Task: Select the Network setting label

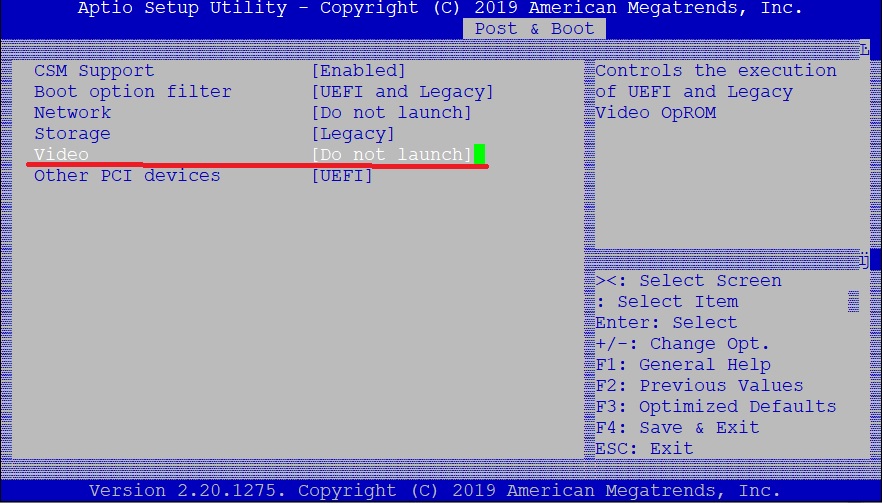Action: [73, 113]
